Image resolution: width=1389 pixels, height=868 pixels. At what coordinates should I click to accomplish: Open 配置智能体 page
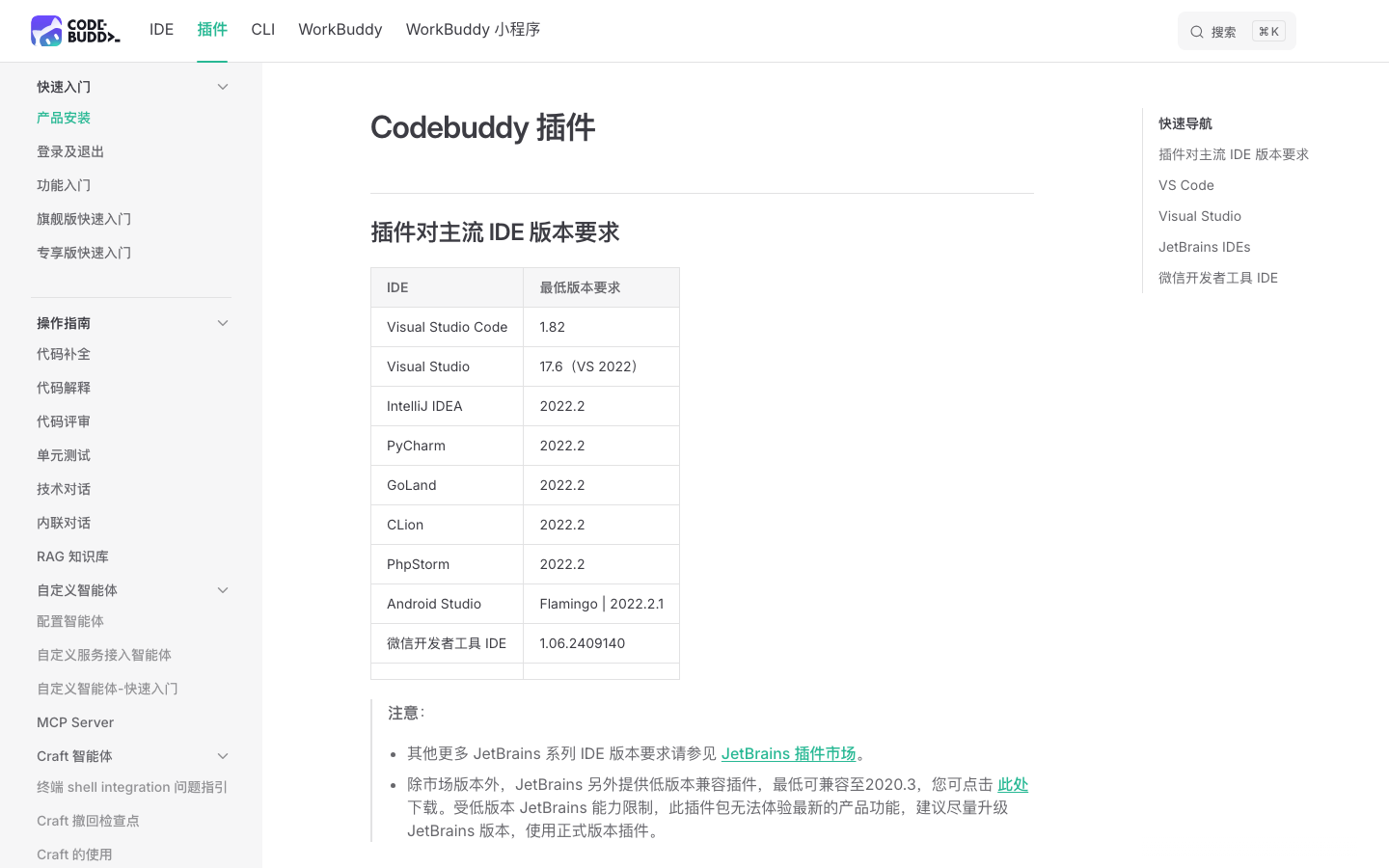click(x=70, y=621)
